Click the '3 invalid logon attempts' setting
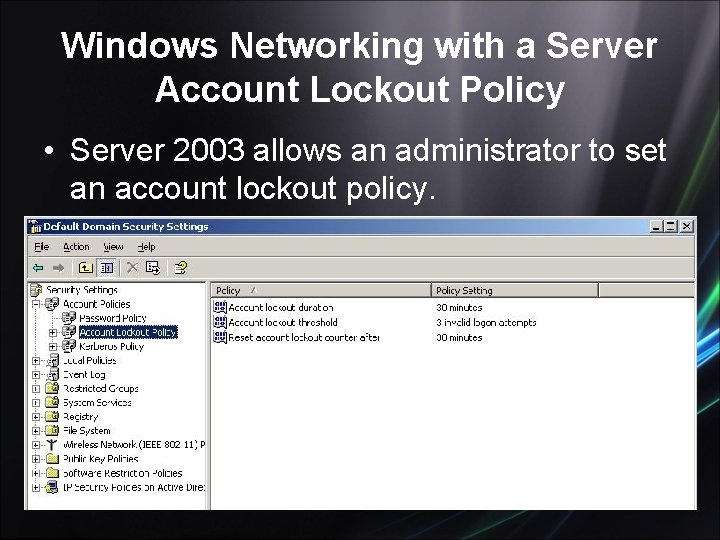Viewport: 720px width, 540px height. point(486,322)
